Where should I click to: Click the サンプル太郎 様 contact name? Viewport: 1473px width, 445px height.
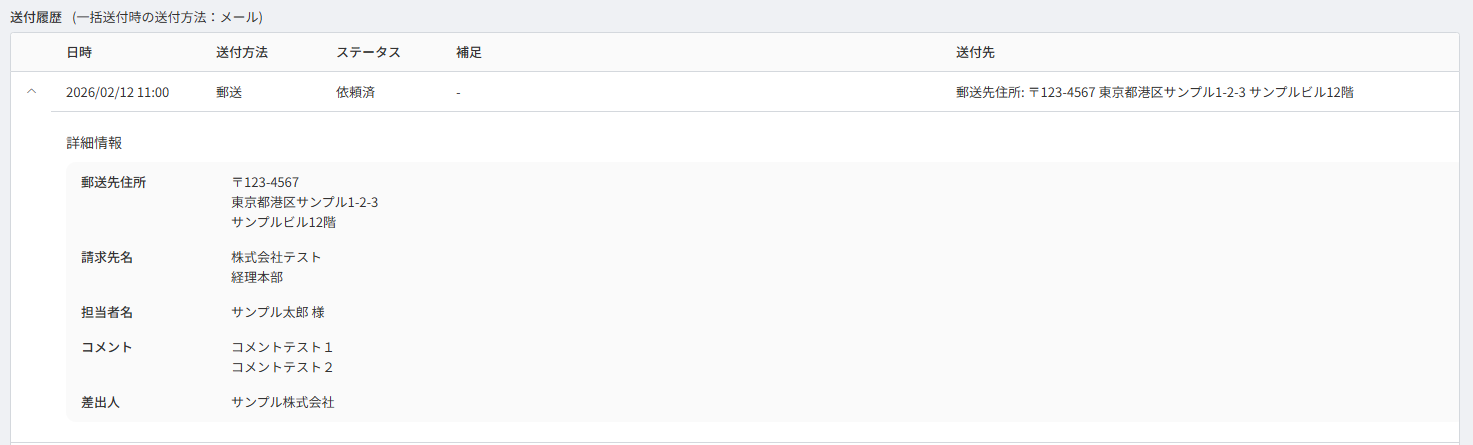277,312
